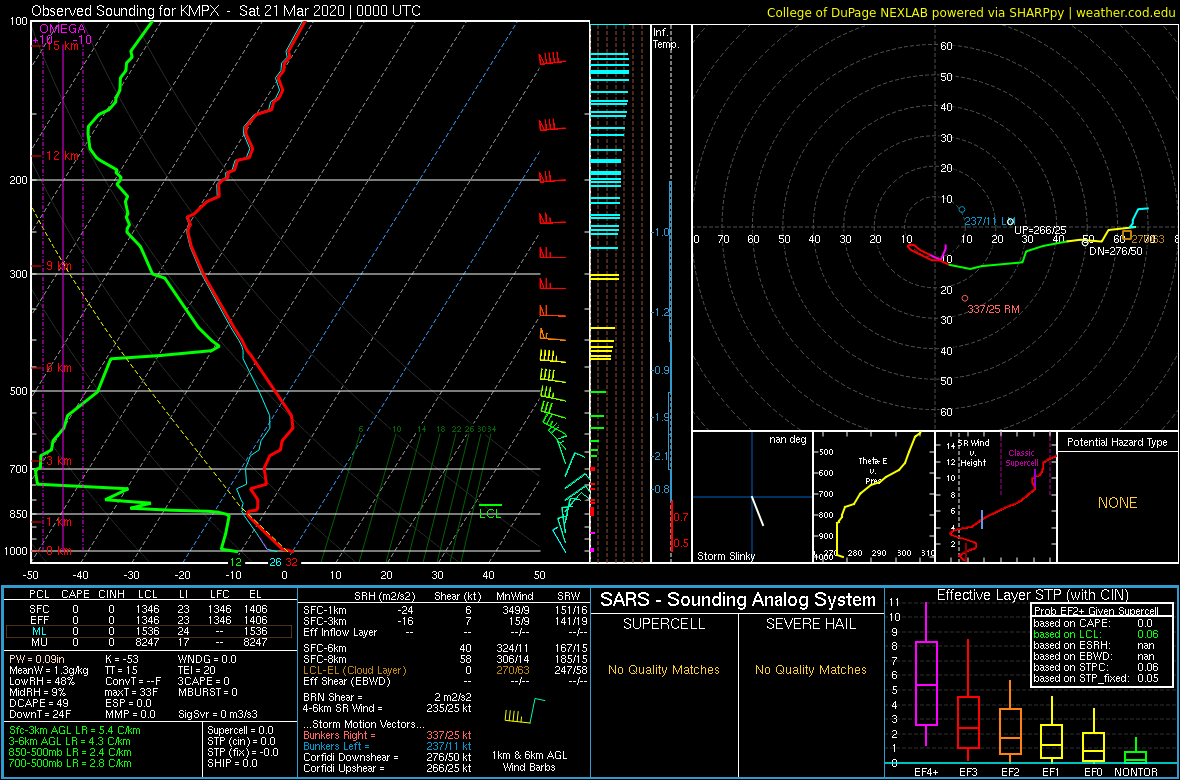This screenshot has width=1180, height=780.
Task: Click the DN=276/50 hodograph label
Action: point(1116,251)
